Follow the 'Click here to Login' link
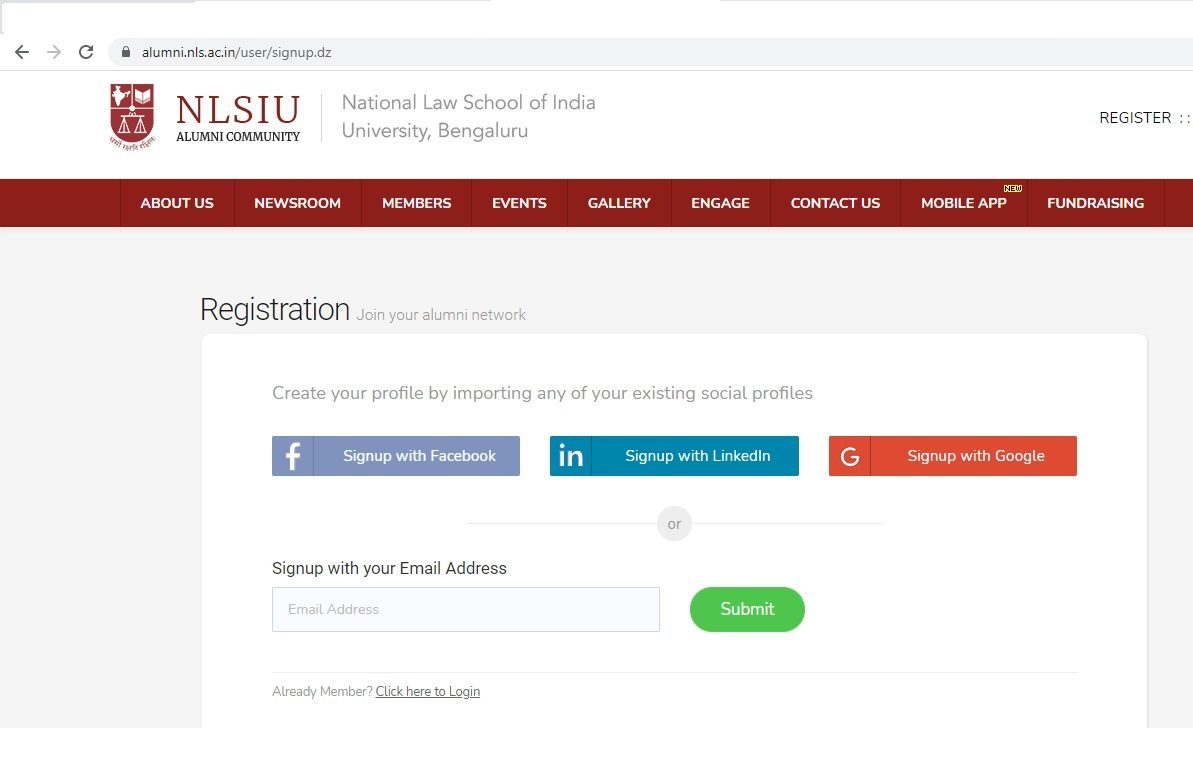The image size is (1193, 767). tap(427, 692)
